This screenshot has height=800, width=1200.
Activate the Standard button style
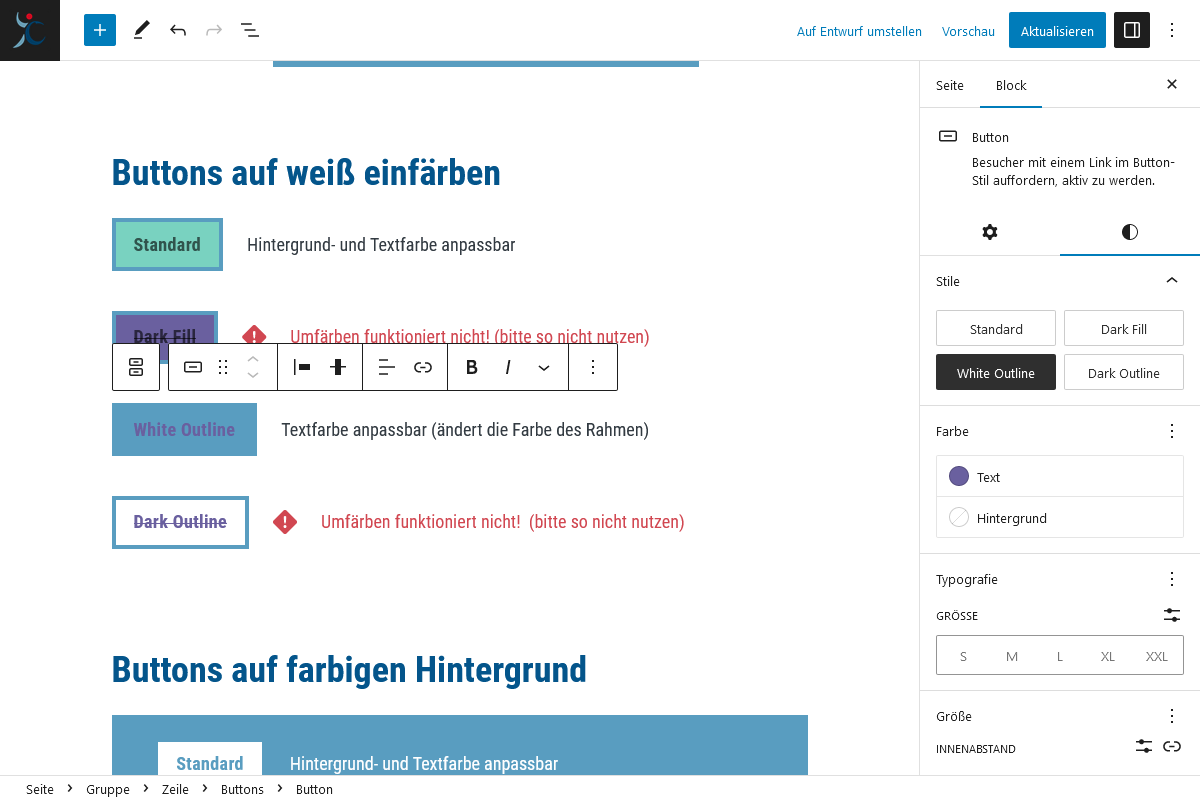click(995, 327)
